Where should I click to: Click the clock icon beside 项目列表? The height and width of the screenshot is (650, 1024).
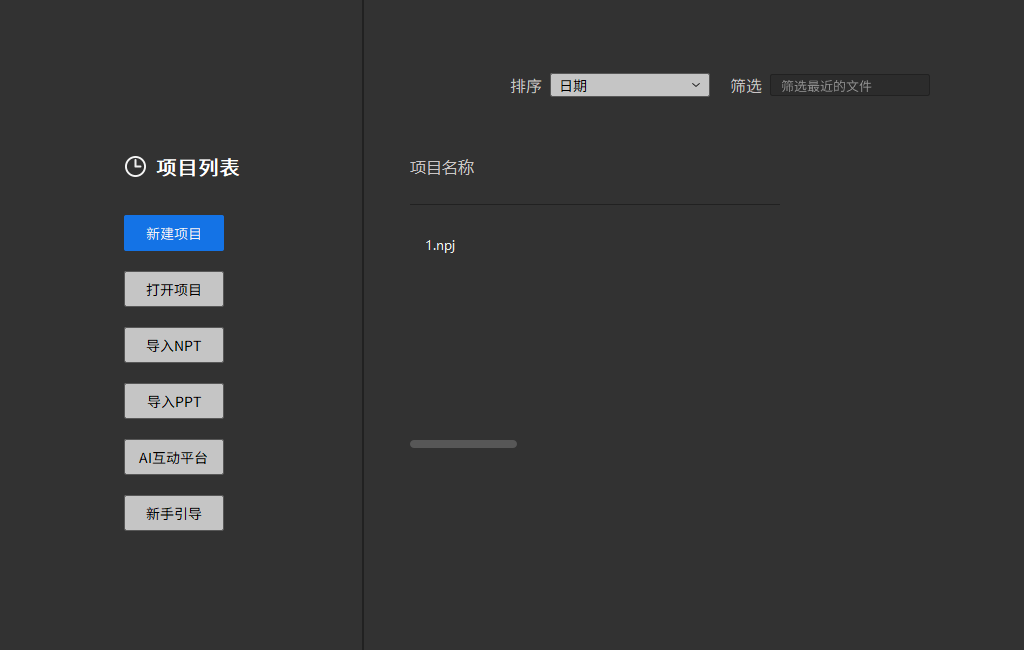click(x=135, y=167)
